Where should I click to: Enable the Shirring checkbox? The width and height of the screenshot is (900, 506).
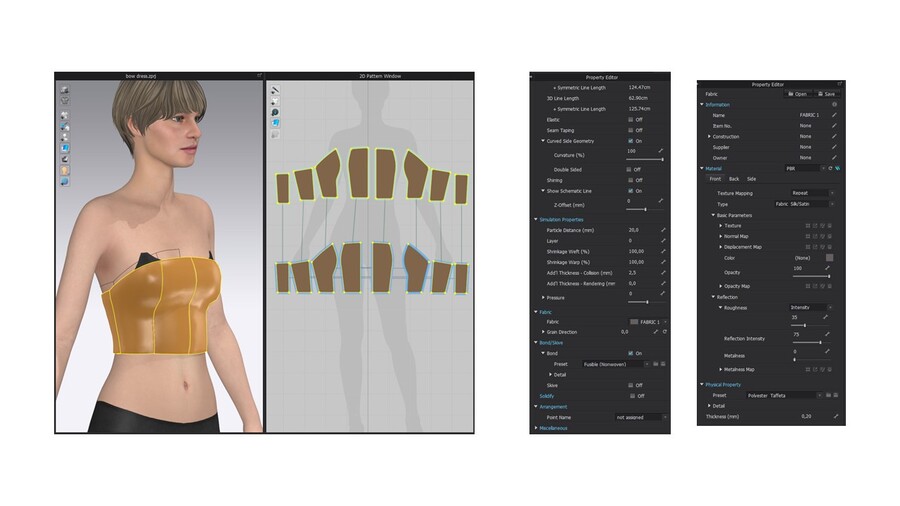click(x=630, y=180)
